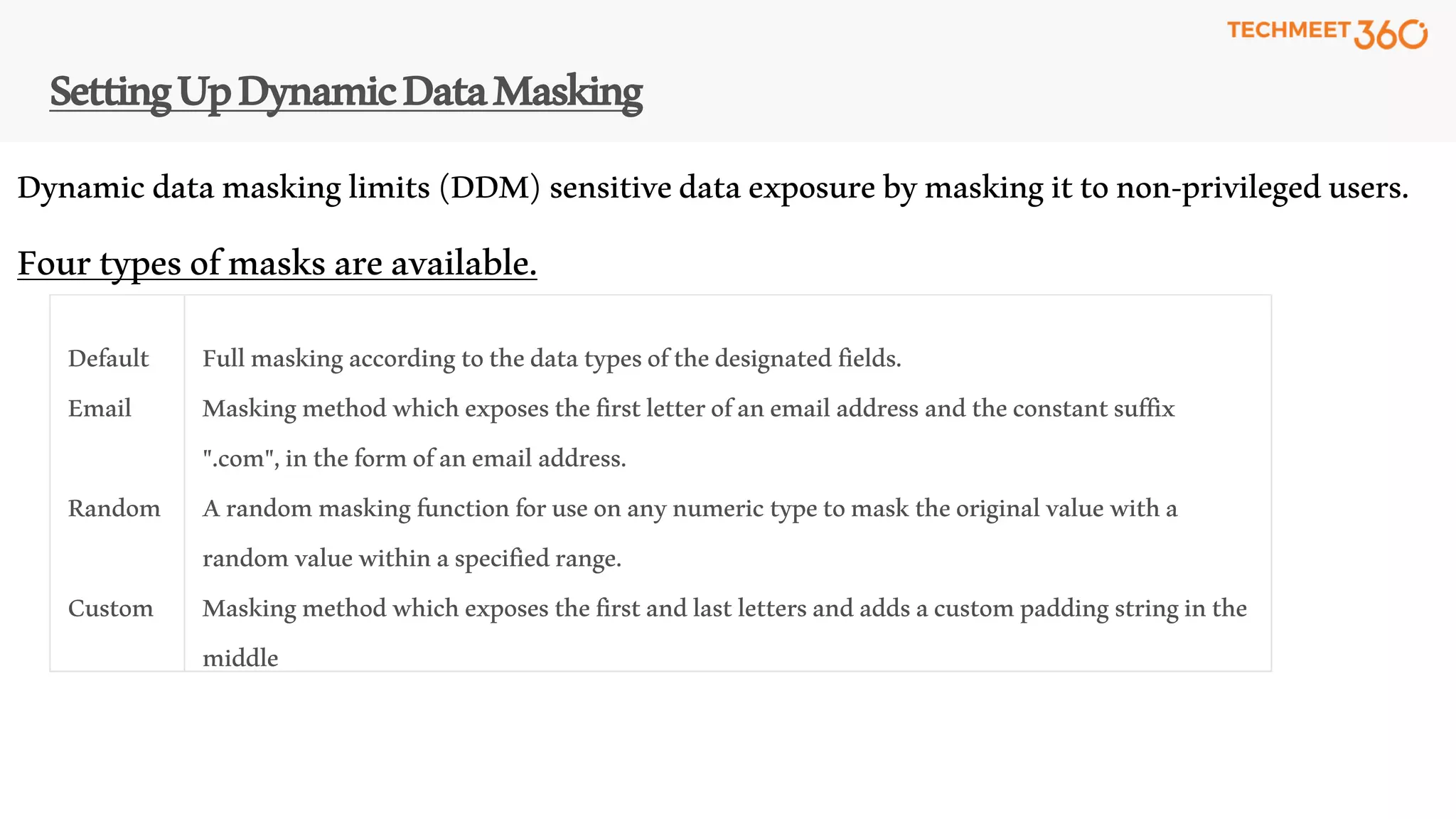This screenshot has width=1456, height=819.
Task: Select the Random mask type label
Action: (114, 508)
